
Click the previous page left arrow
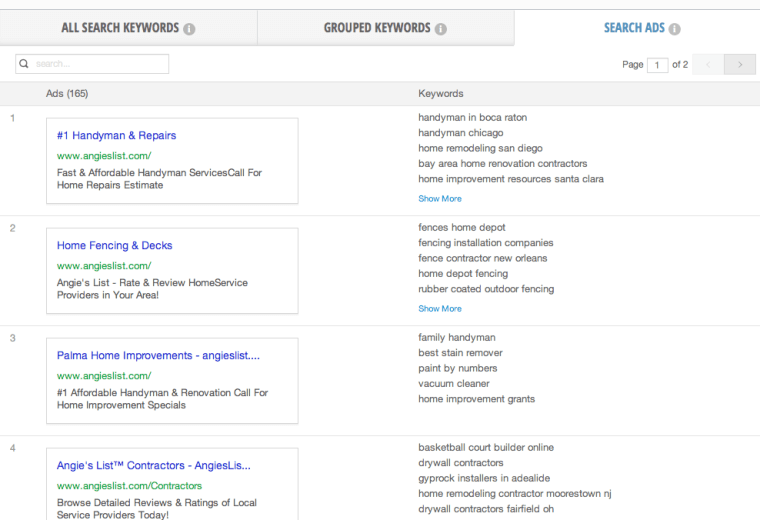click(x=708, y=64)
